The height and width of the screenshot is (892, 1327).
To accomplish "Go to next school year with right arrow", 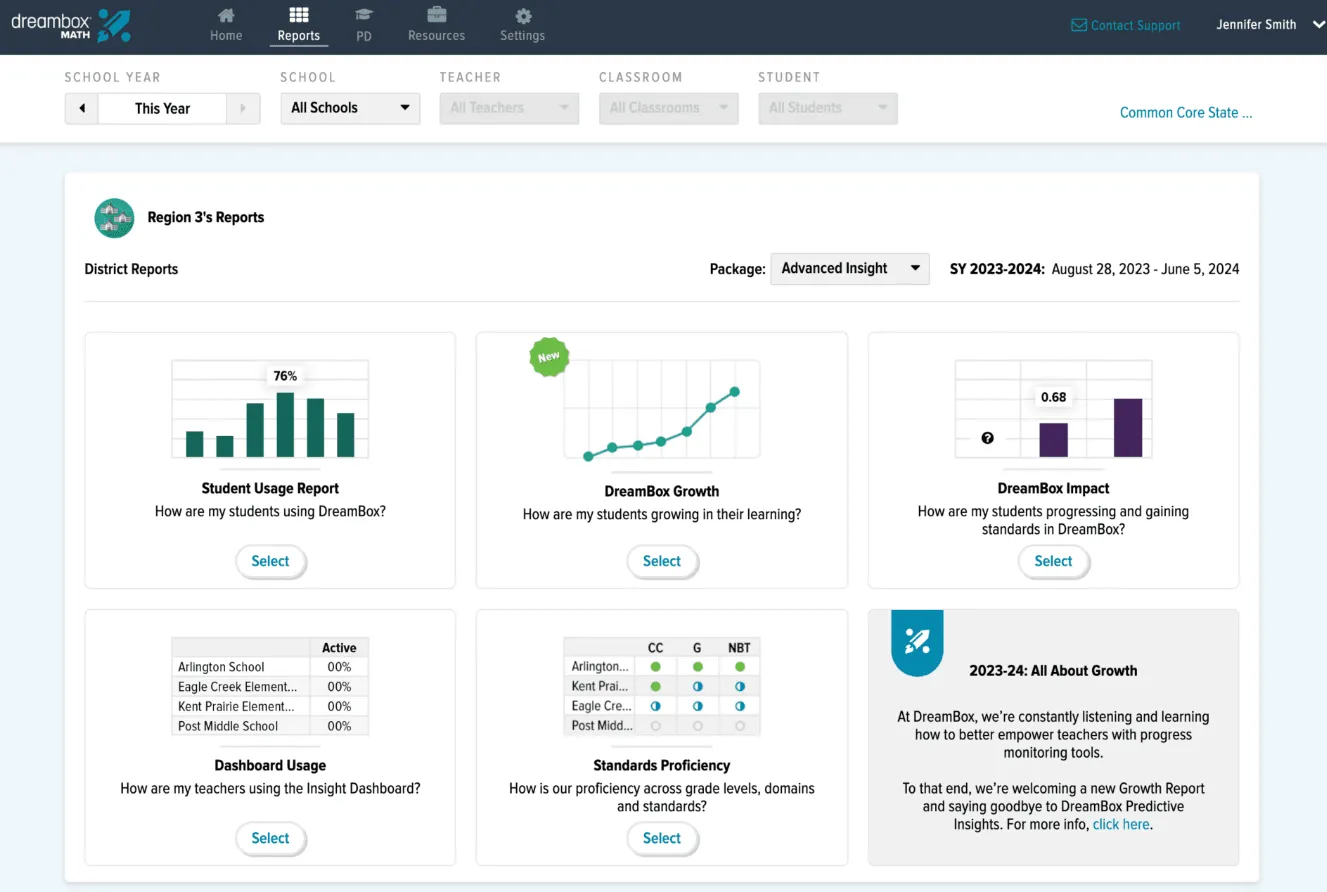I will (x=243, y=108).
